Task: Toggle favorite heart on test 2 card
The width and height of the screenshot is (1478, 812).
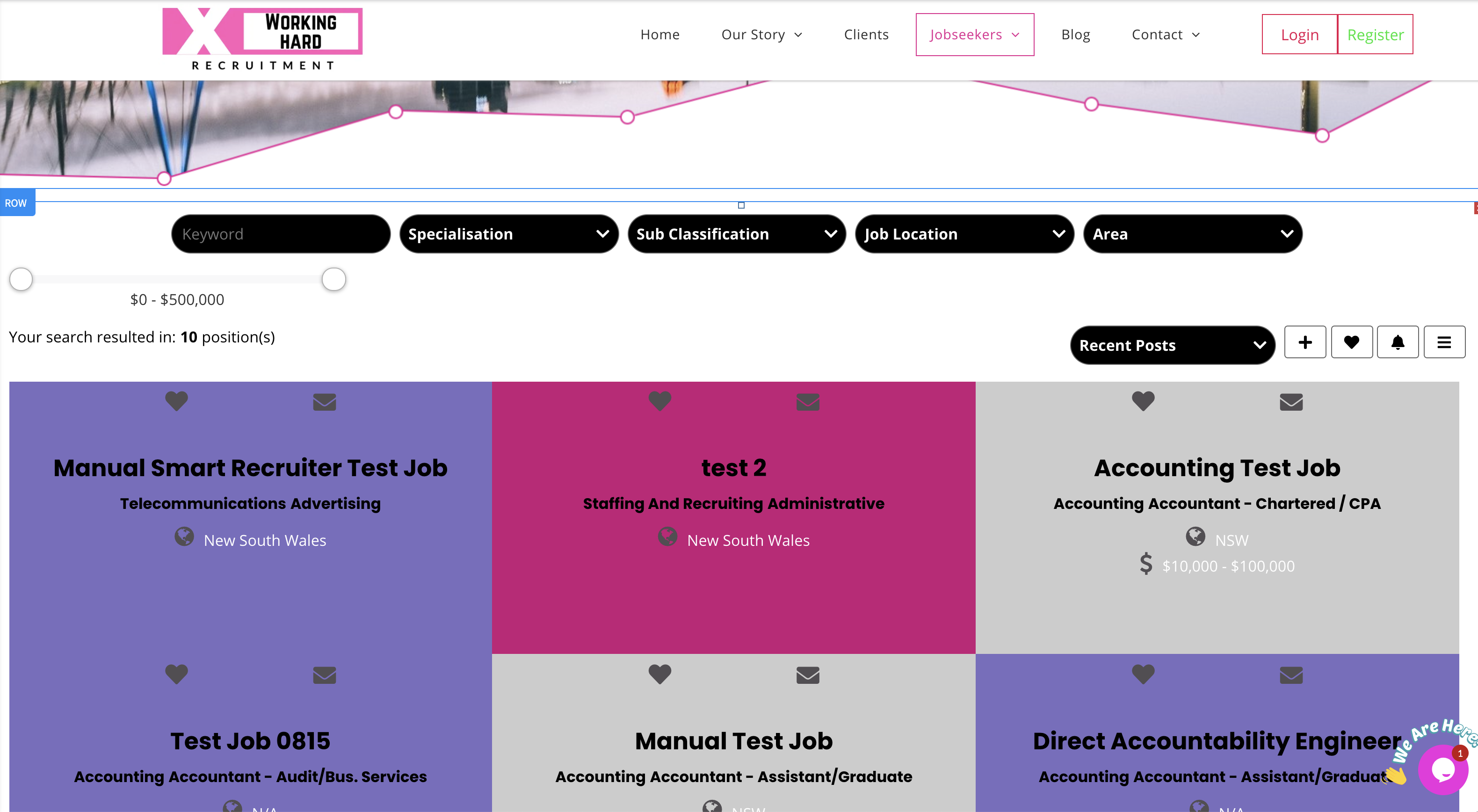Action: point(659,400)
